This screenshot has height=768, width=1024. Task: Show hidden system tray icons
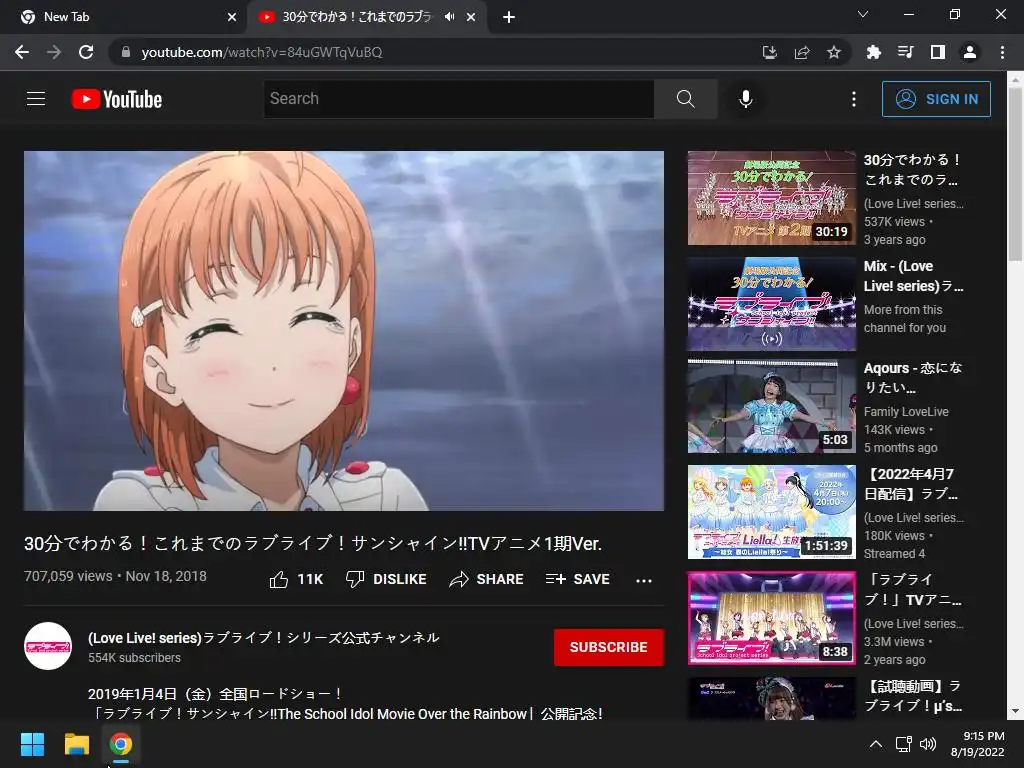(876, 744)
